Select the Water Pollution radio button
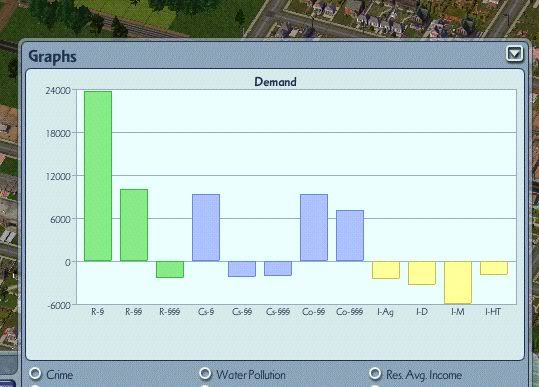The width and height of the screenshot is (539, 387). coord(205,373)
